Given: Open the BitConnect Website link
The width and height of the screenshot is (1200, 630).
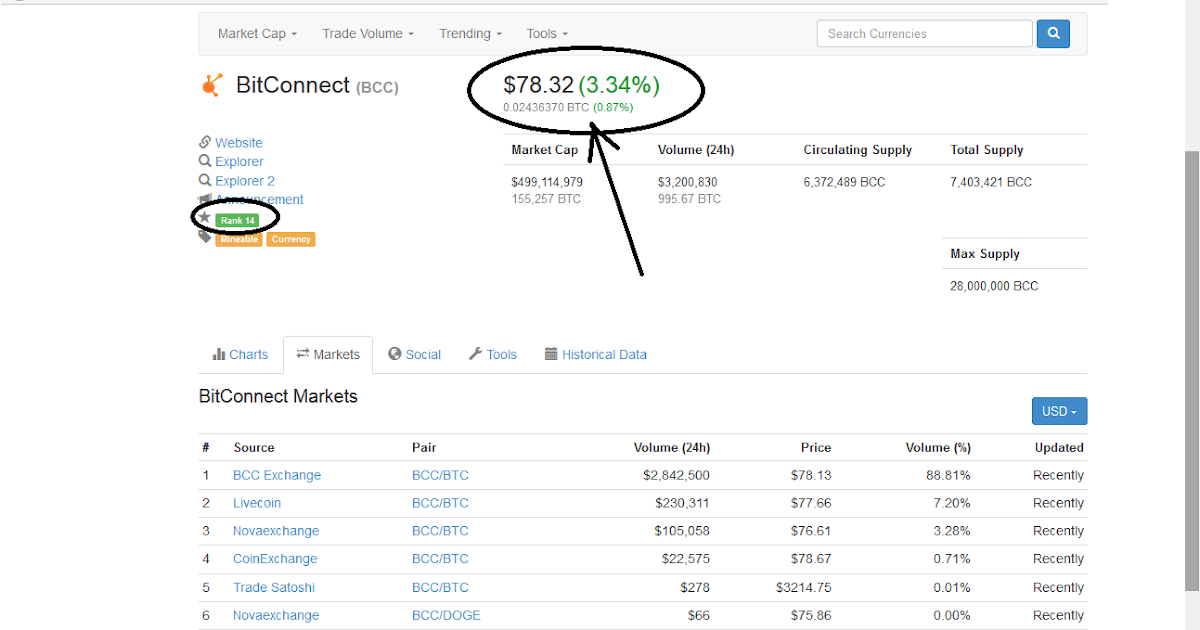Looking at the screenshot, I should (x=239, y=143).
